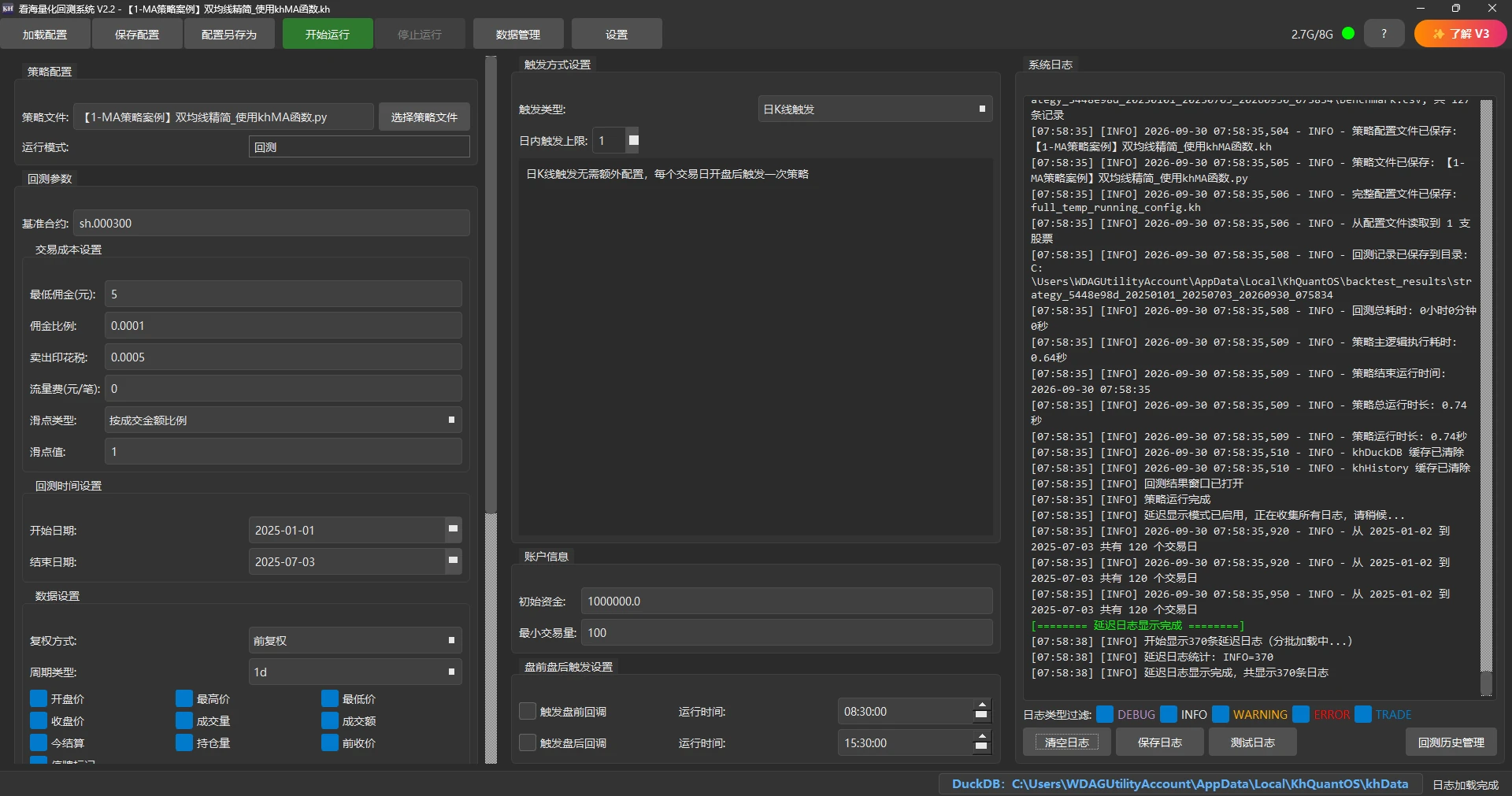The image size is (1512, 796).
Task: Click the 测试日志 button
Action: pos(1253,742)
